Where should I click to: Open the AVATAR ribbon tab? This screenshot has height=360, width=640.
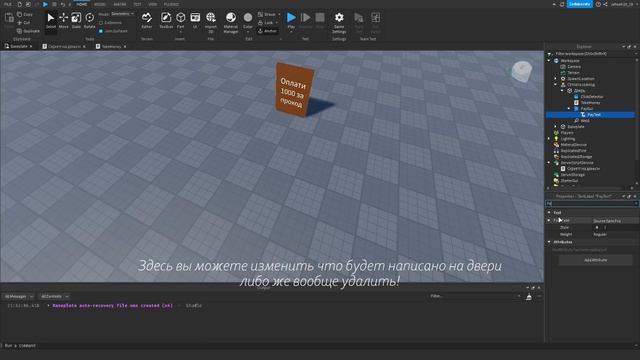(120, 4)
